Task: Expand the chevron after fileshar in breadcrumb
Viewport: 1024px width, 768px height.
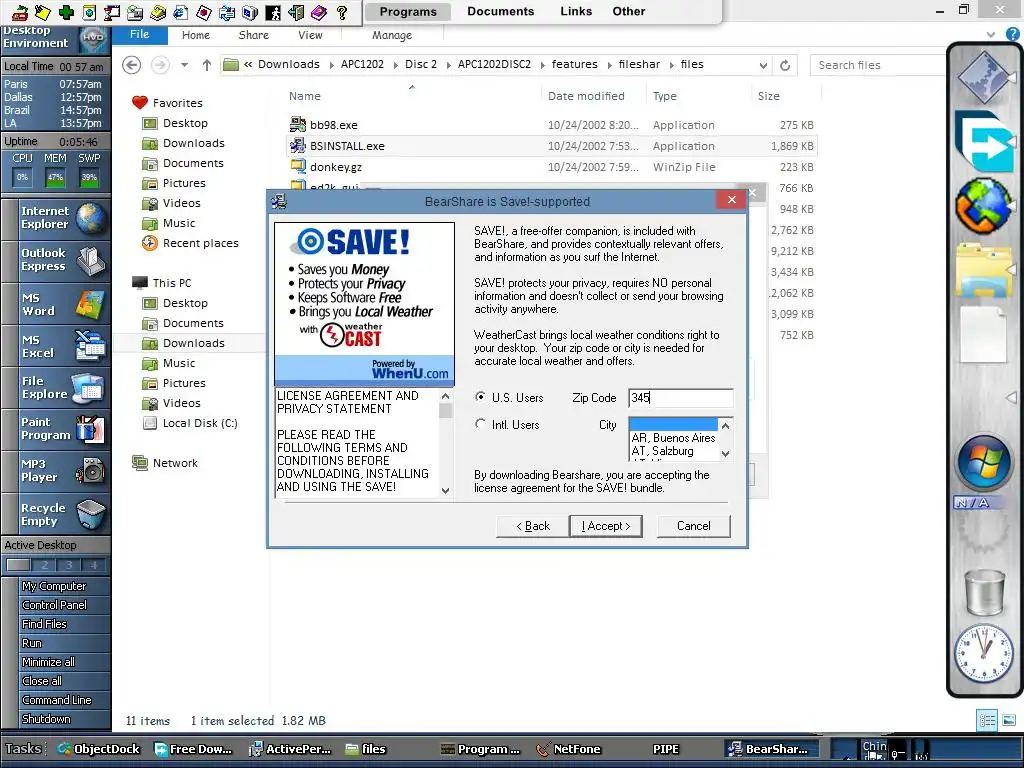Action: (670, 65)
